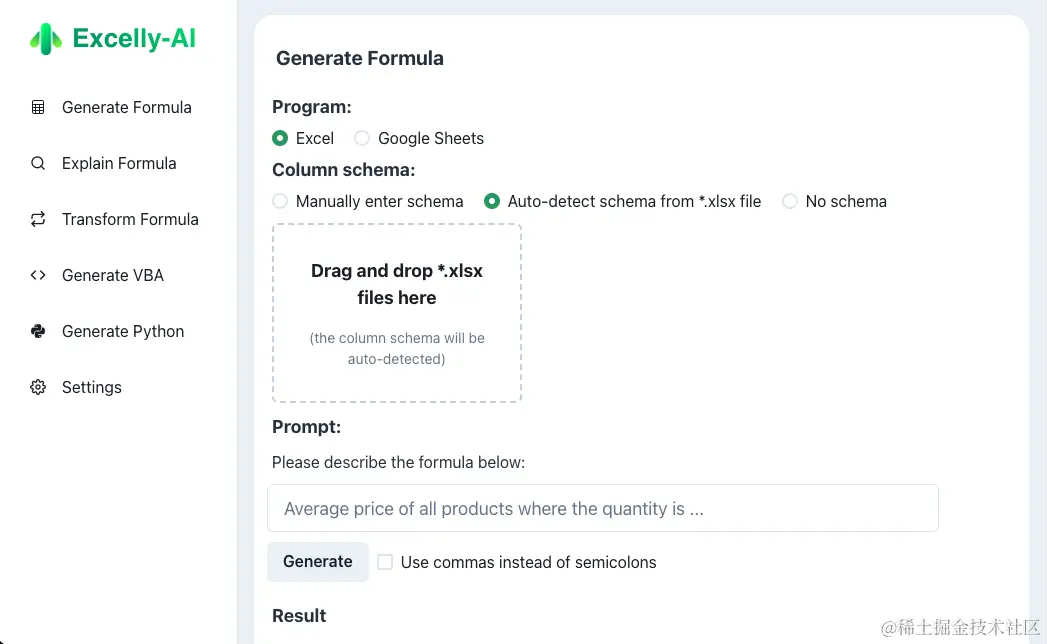Click the Transform Formula arrows icon
The image size is (1047, 644).
[38, 219]
